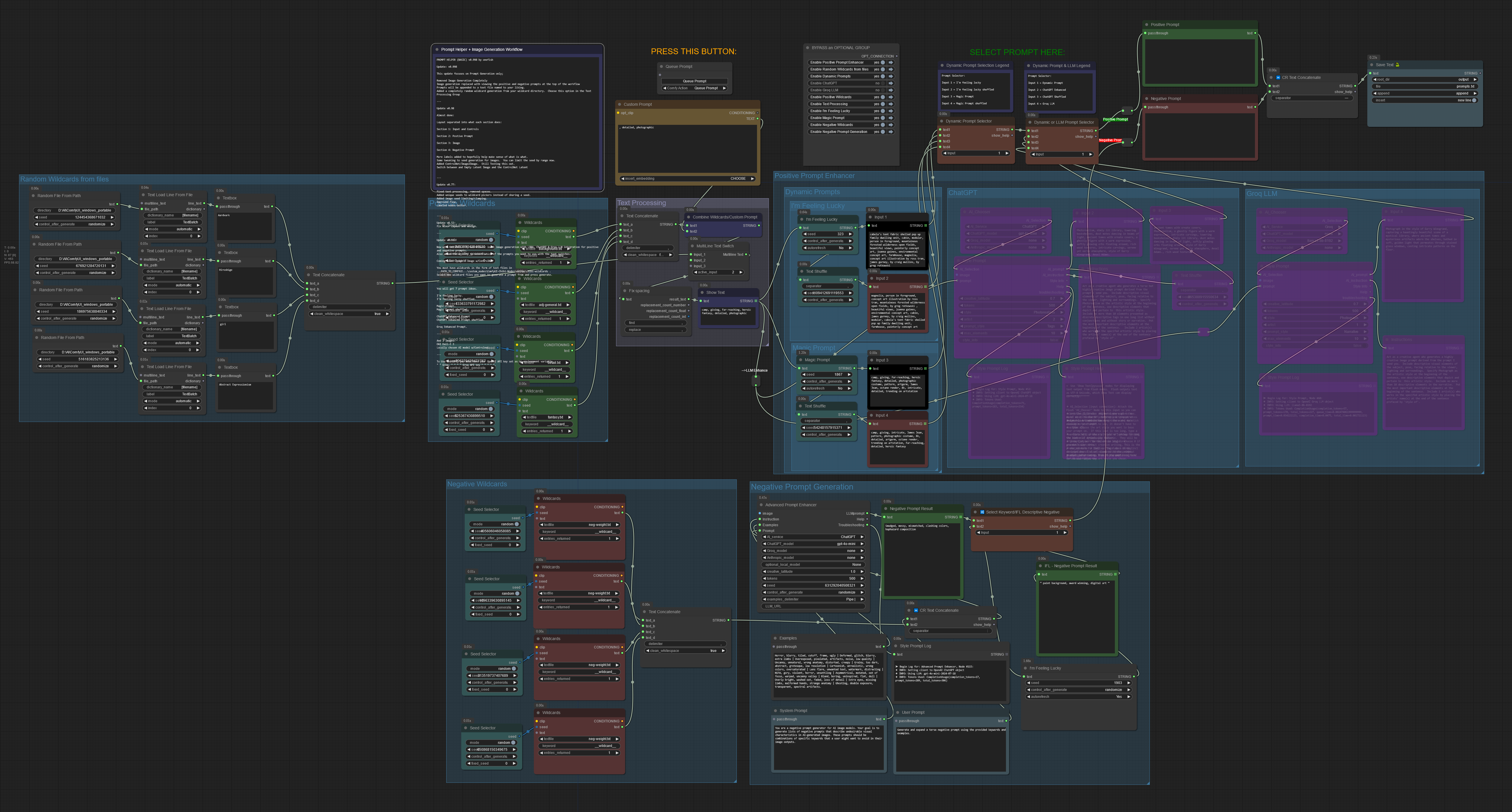The height and width of the screenshot is (812, 1512).
Task: Click the arrow icon beside Enable Magic Prompt
Action: 890,118
